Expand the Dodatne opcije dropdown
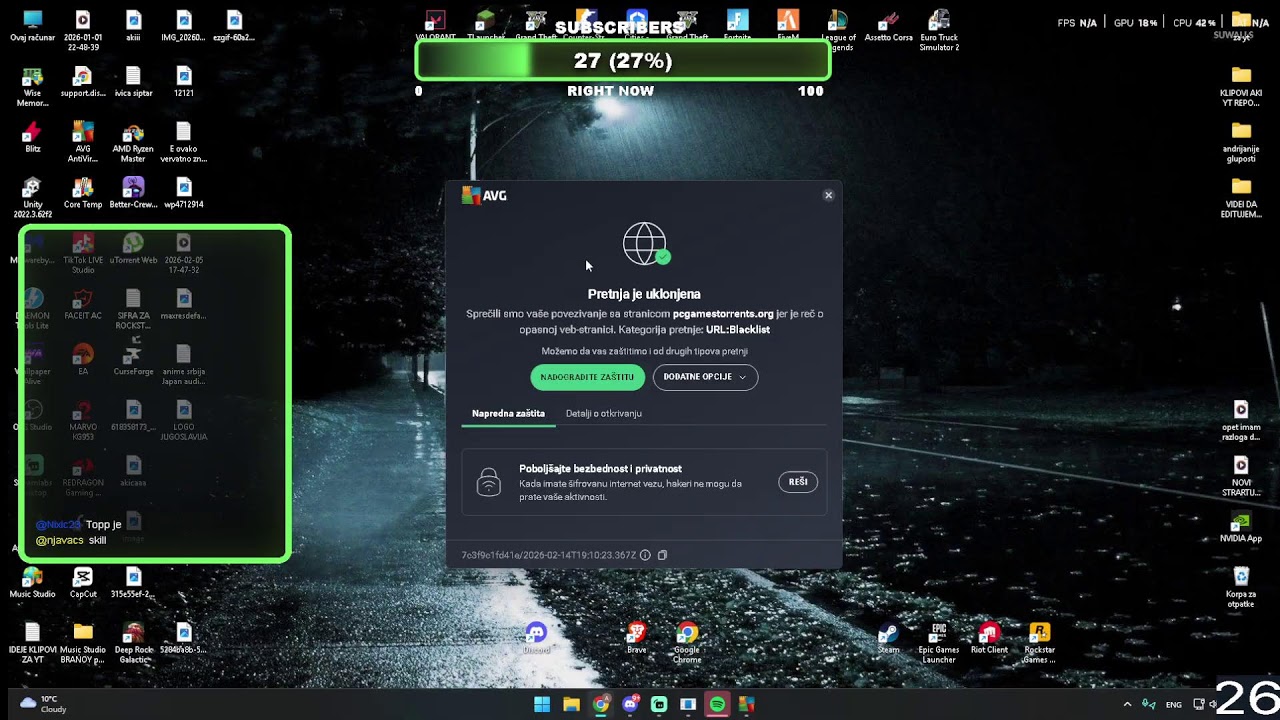Image resolution: width=1280 pixels, height=720 pixels. [705, 377]
